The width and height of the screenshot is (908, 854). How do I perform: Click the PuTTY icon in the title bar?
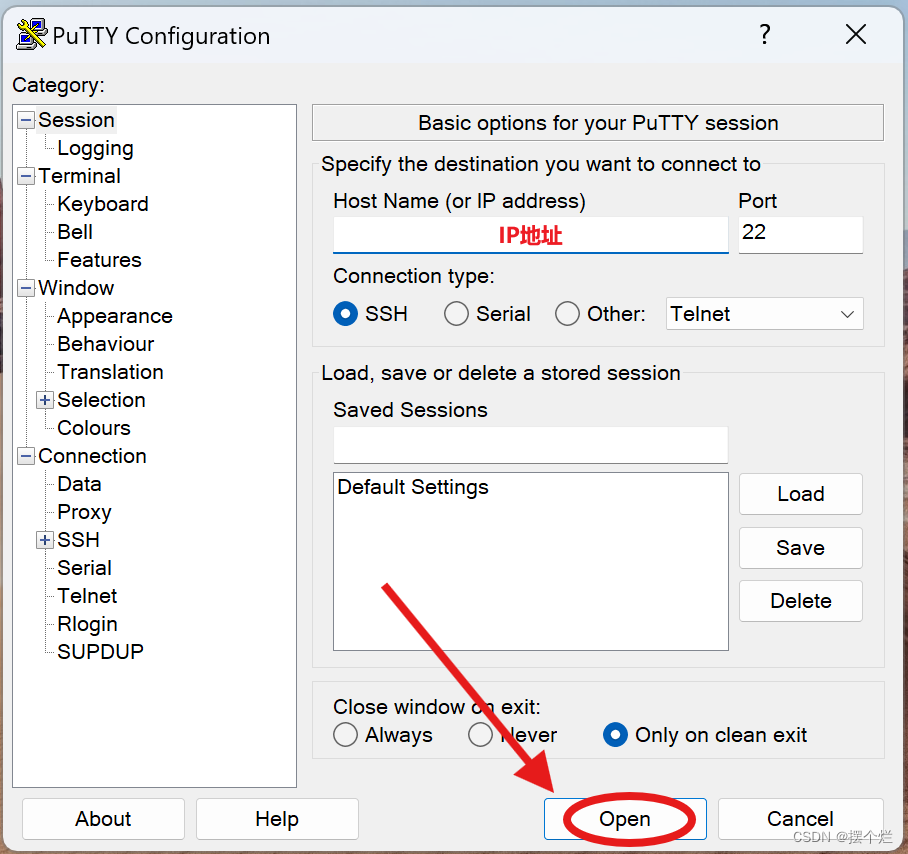coord(31,35)
